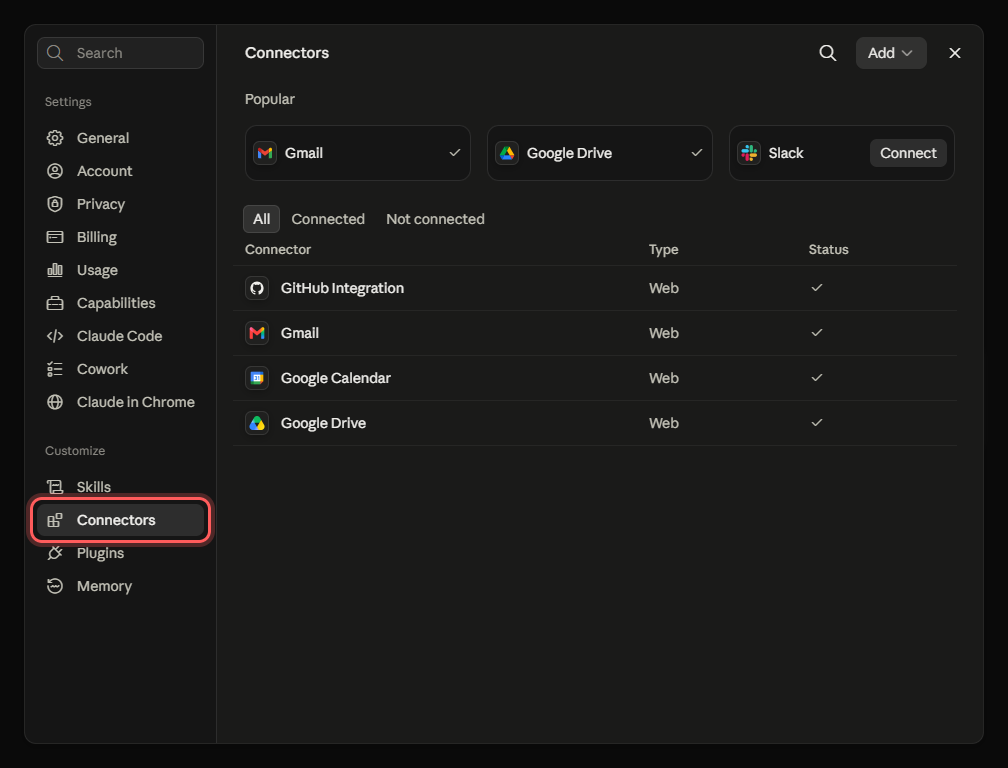Click the magnifier icon beside Add
This screenshot has width=1008, height=768.
[x=828, y=53]
